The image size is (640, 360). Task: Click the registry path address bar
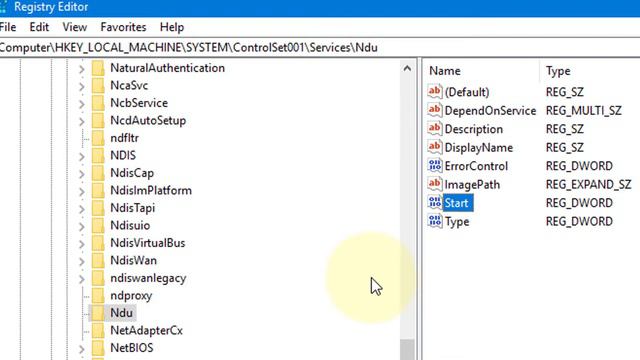[320, 48]
